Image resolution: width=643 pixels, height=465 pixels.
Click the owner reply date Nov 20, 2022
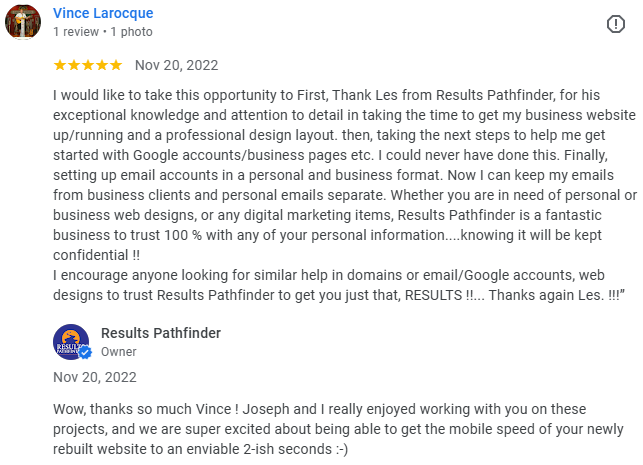[x=95, y=378]
